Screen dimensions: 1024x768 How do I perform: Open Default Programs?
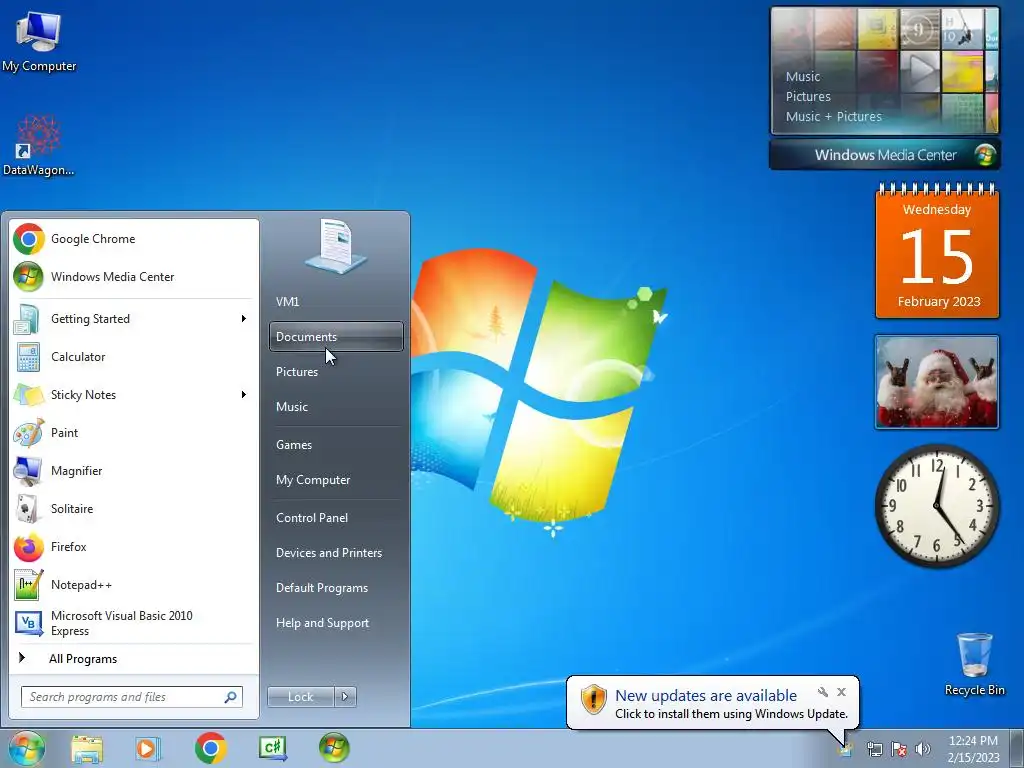336,588
